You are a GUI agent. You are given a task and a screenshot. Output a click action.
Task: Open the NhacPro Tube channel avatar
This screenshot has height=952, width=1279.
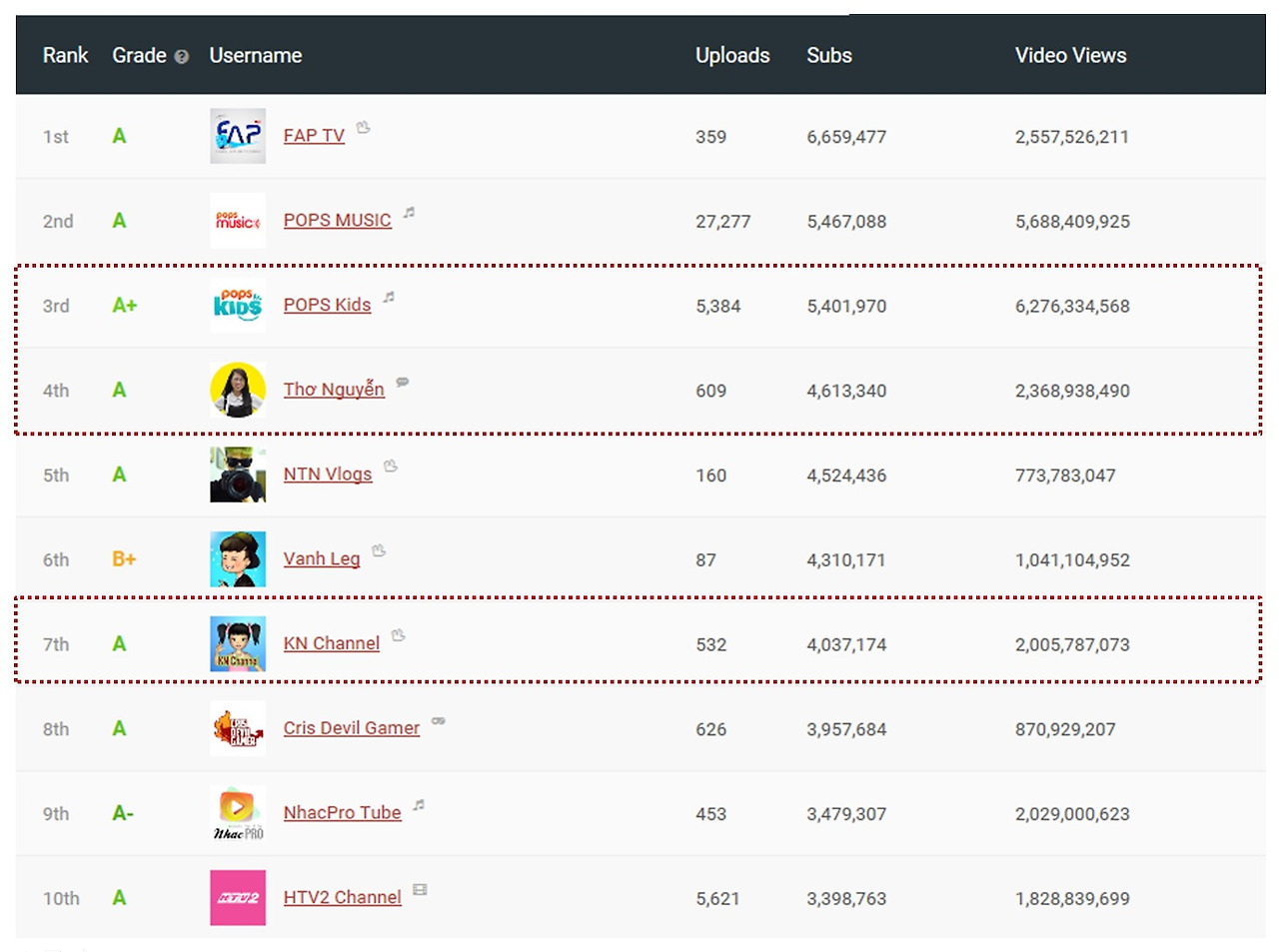point(238,813)
